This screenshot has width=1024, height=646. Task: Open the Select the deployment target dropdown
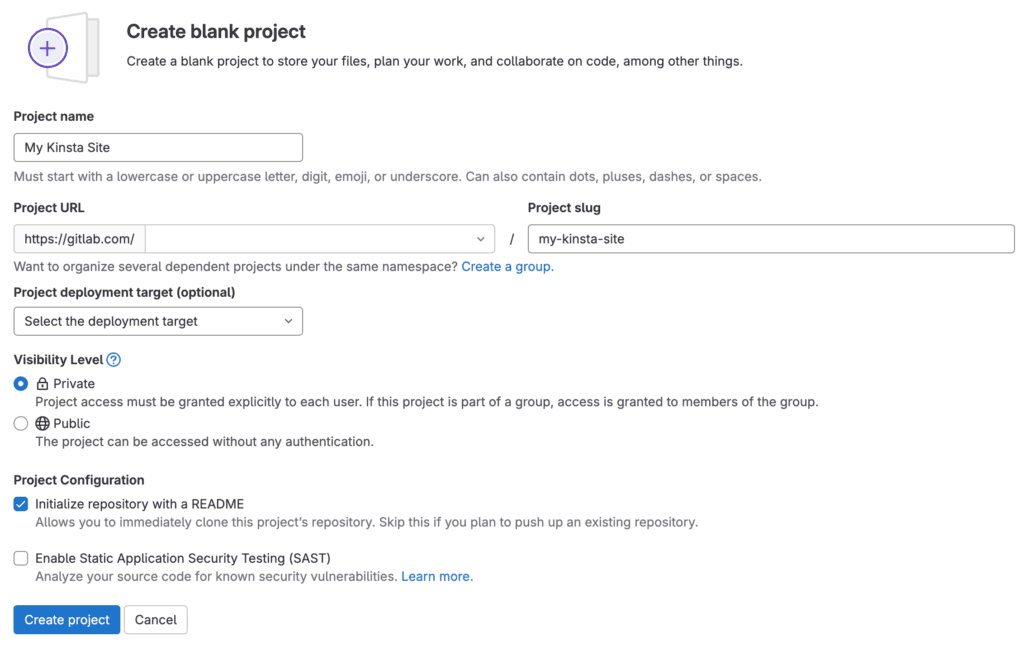pos(158,321)
